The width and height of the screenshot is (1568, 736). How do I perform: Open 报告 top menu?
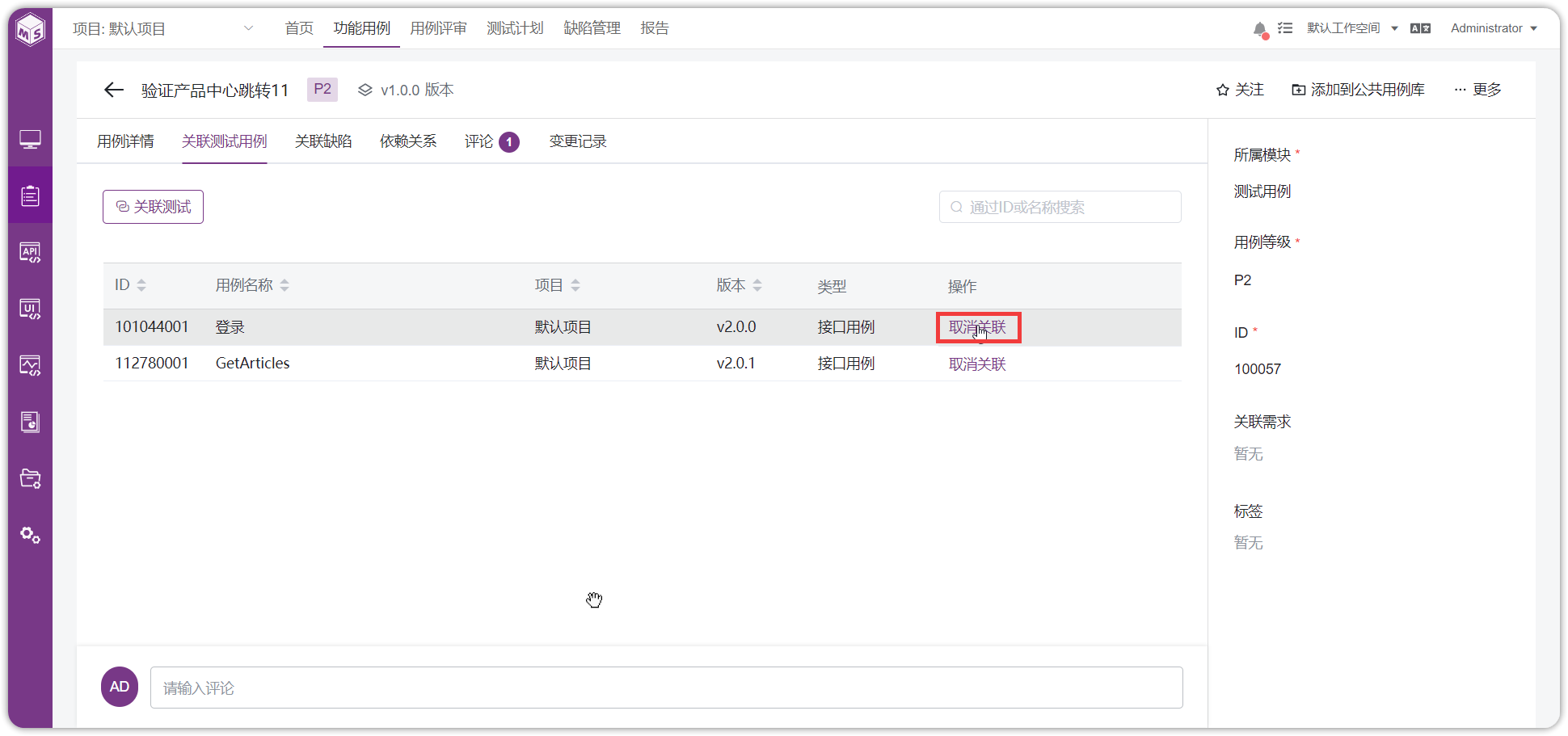coord(655,28)
